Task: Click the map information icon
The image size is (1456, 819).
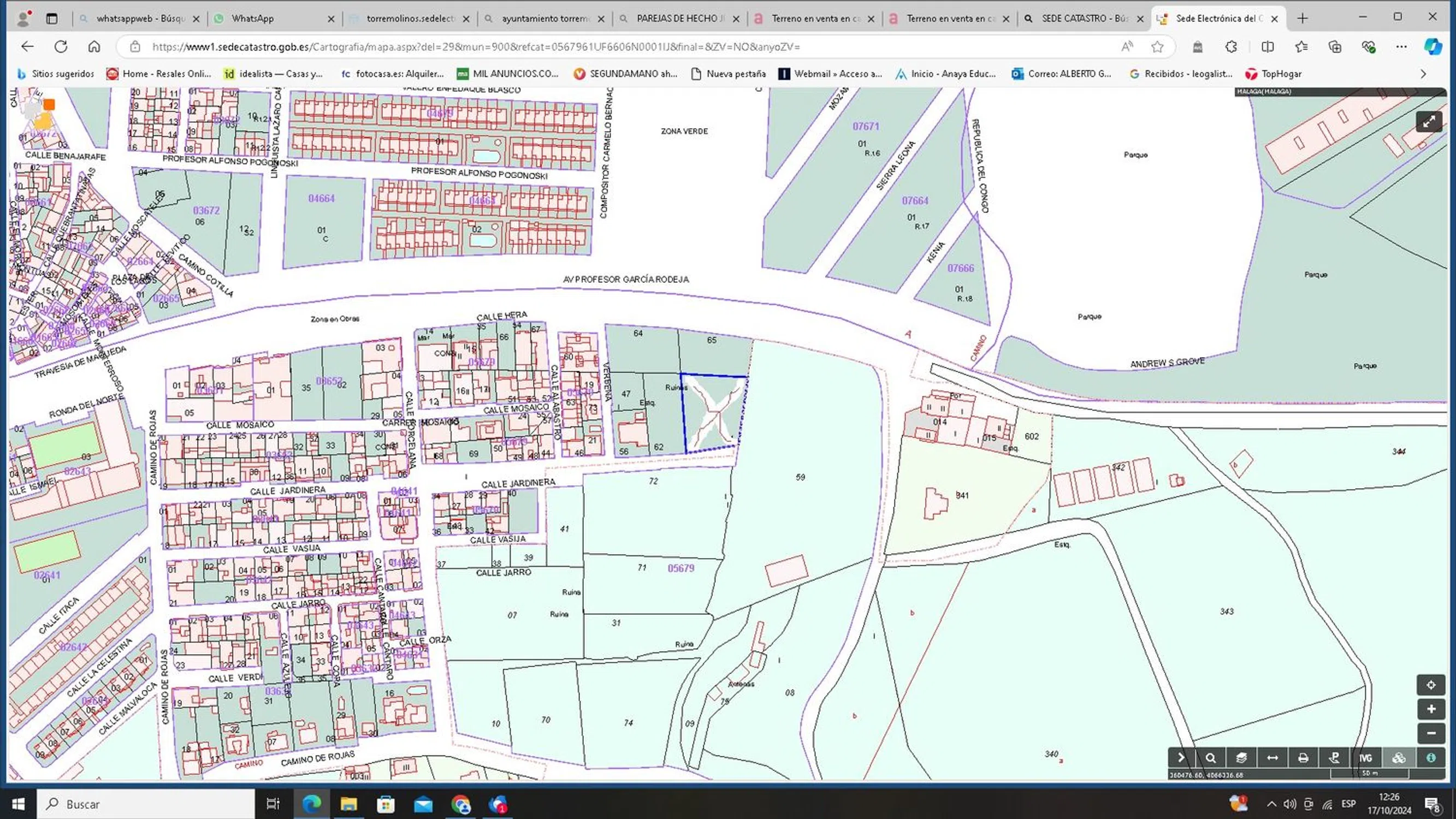Action: 1430,758
